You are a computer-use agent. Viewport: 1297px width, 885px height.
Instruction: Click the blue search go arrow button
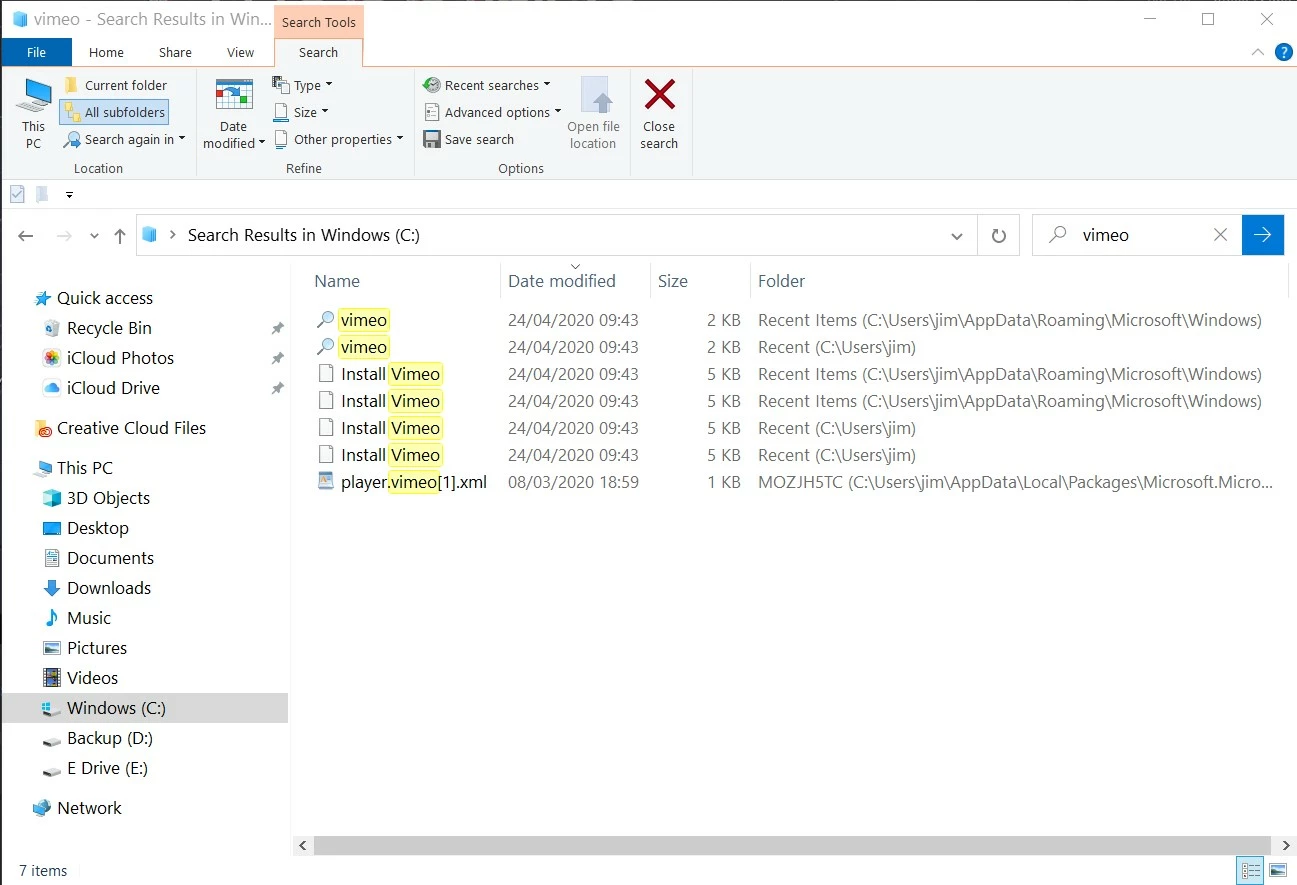coord(1263,235)
